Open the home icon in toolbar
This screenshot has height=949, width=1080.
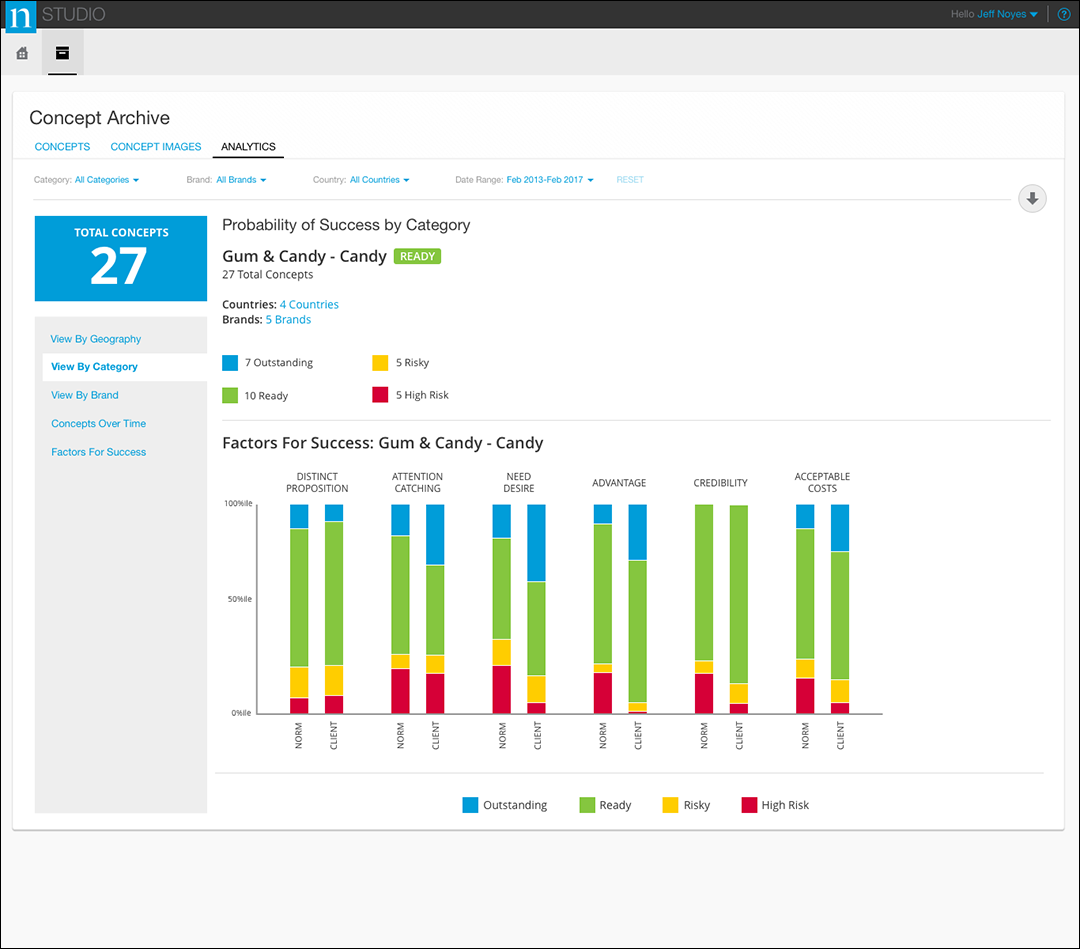[x=22, y=53]
